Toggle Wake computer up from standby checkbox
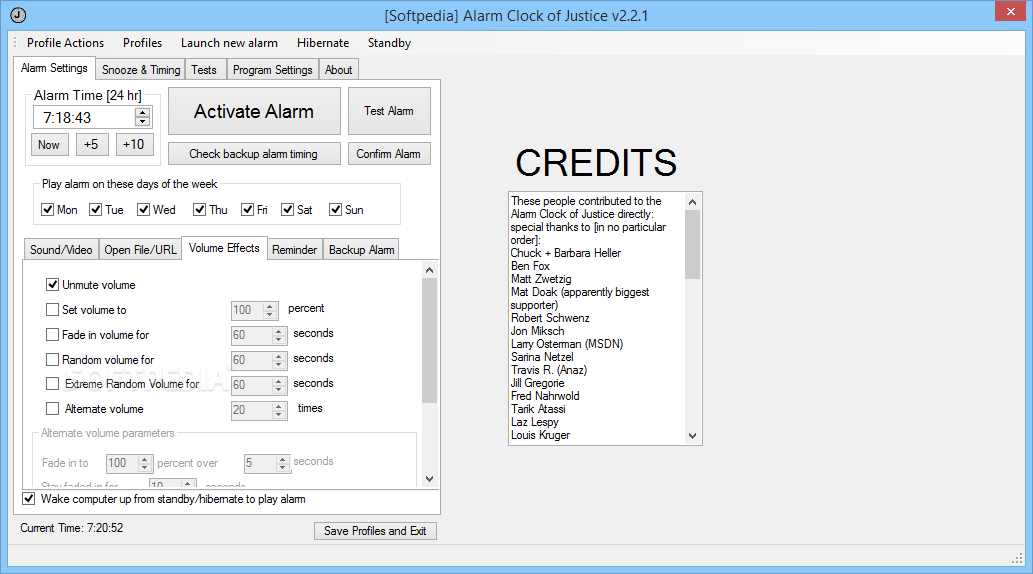Screen dimensions: 1033x574 pyautogui.click(x=29, y=499)
